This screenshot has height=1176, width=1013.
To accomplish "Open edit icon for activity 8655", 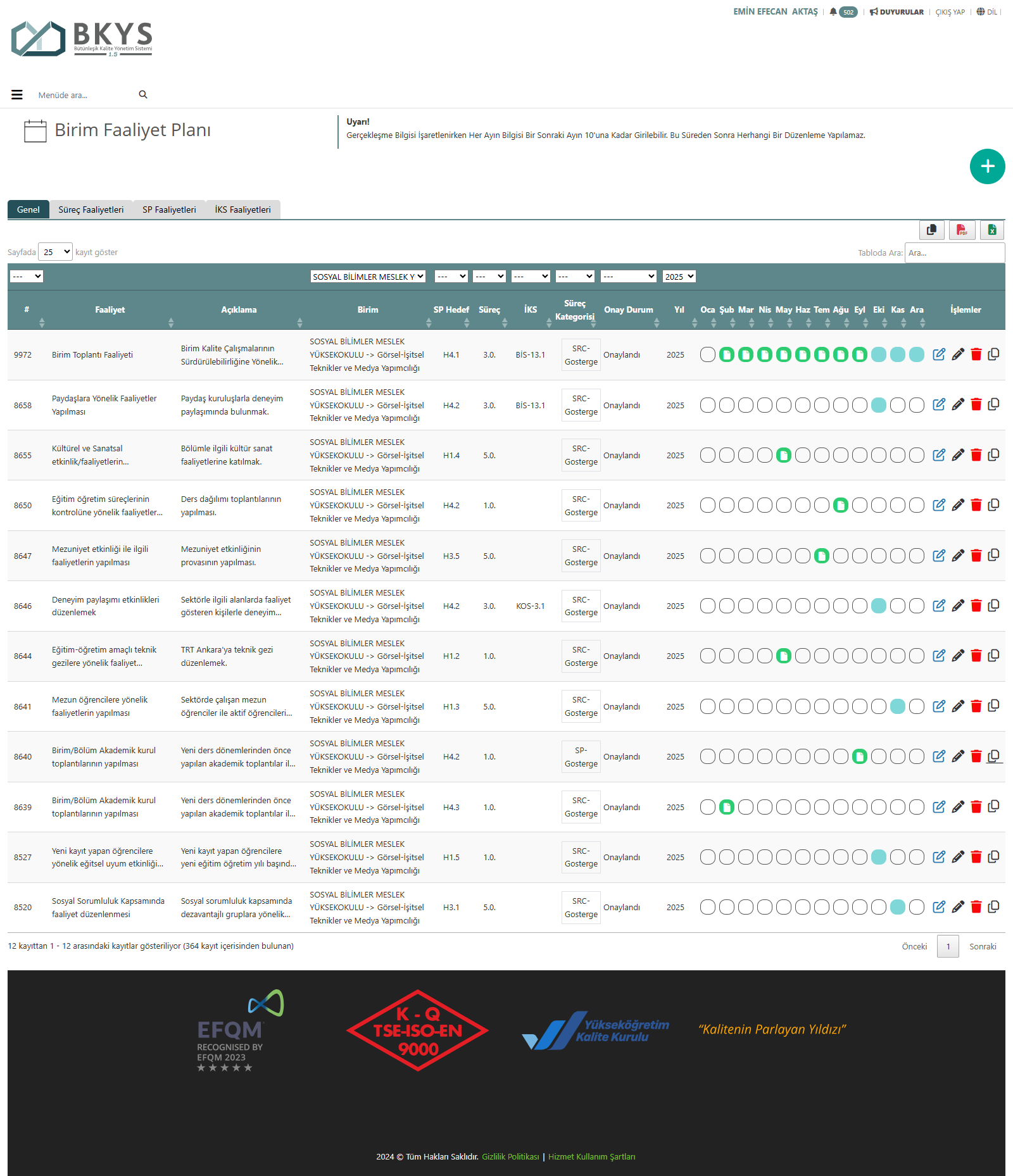I will coord(939,455).
